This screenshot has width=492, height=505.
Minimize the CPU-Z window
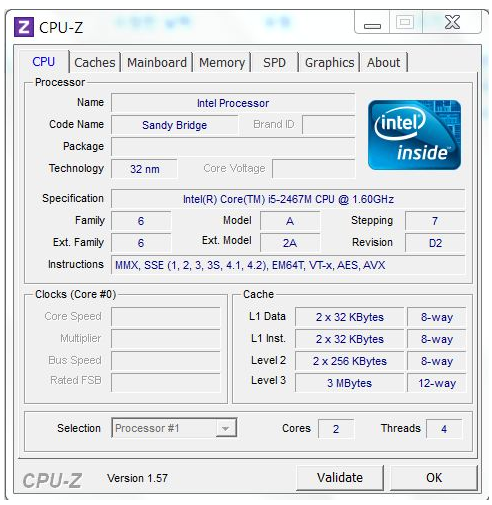pyautogui.click(x=372, y=22)
